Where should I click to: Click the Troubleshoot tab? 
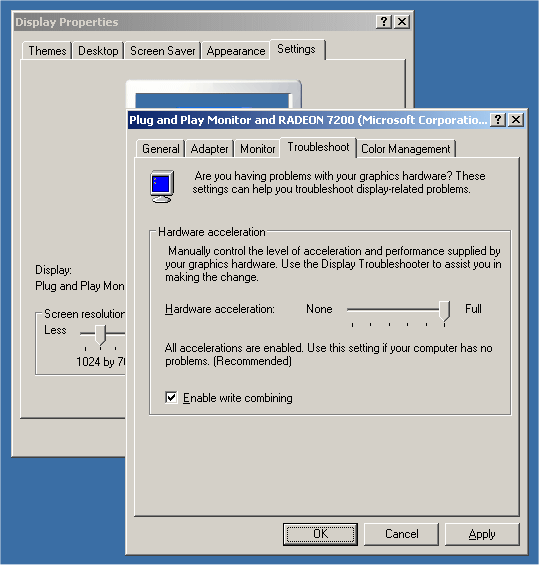tap(318, 147)
